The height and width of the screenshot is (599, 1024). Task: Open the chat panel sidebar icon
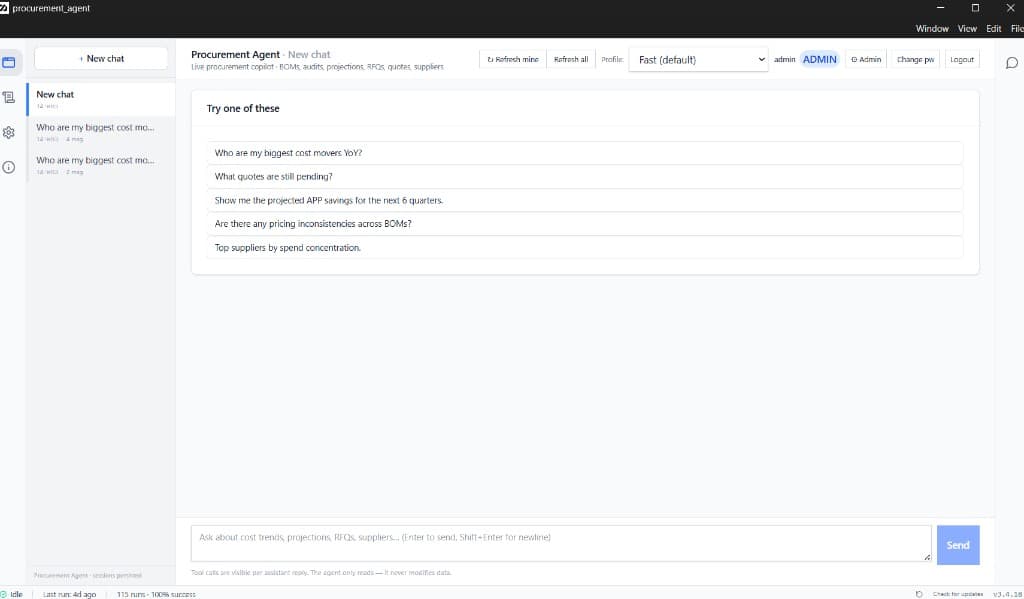point(9,63)
